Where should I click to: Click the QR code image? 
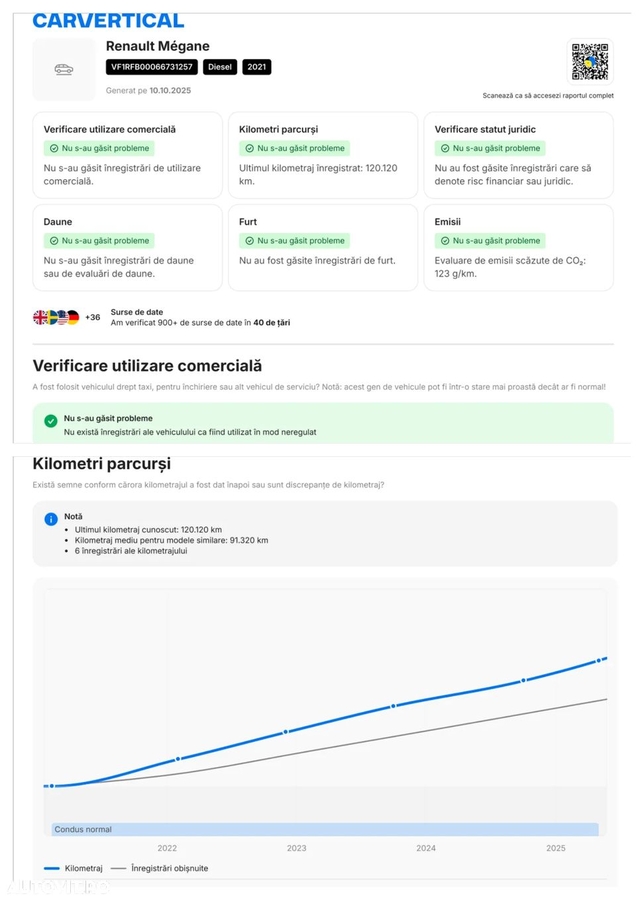click(x=589, y=62)
